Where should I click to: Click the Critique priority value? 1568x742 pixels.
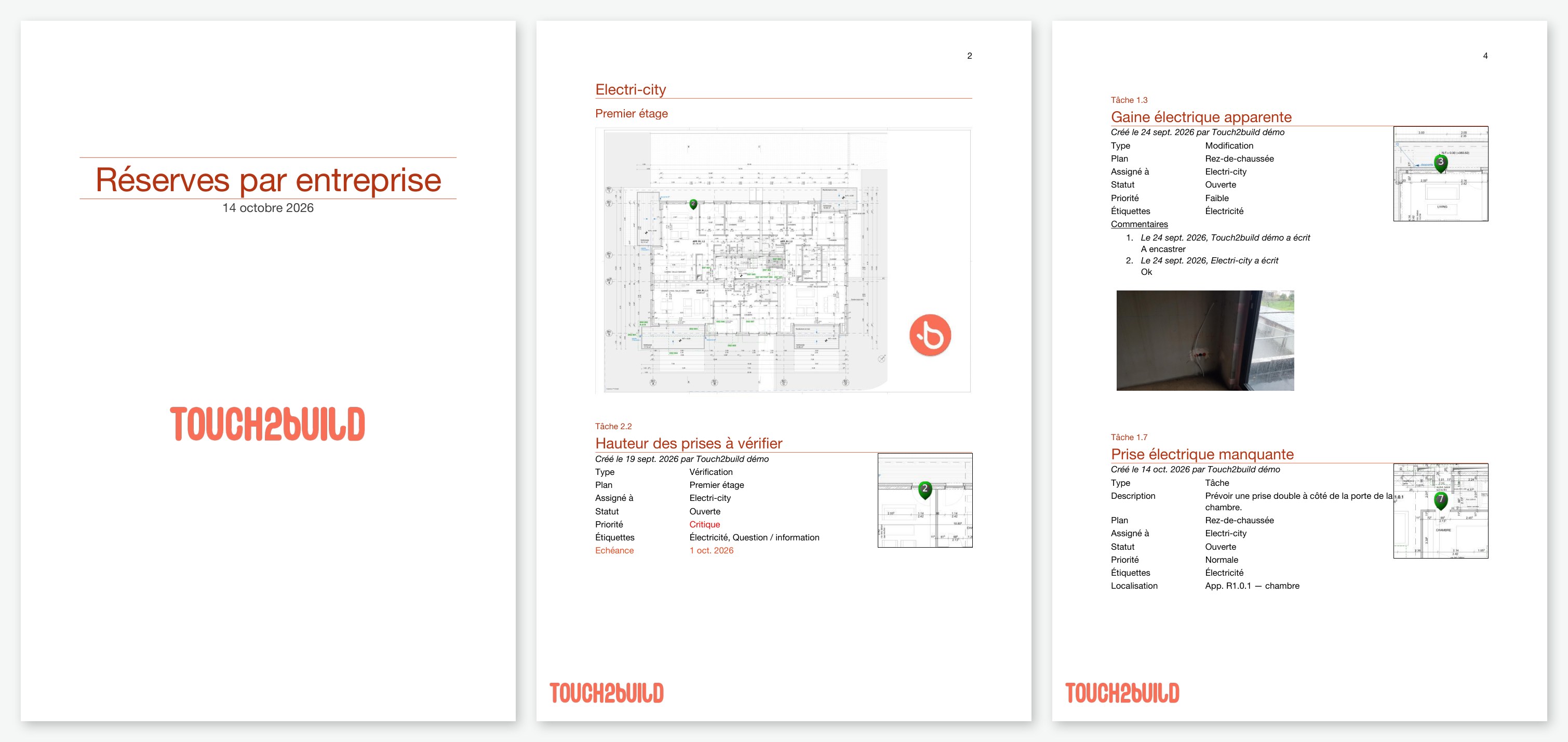coord(704,524)
